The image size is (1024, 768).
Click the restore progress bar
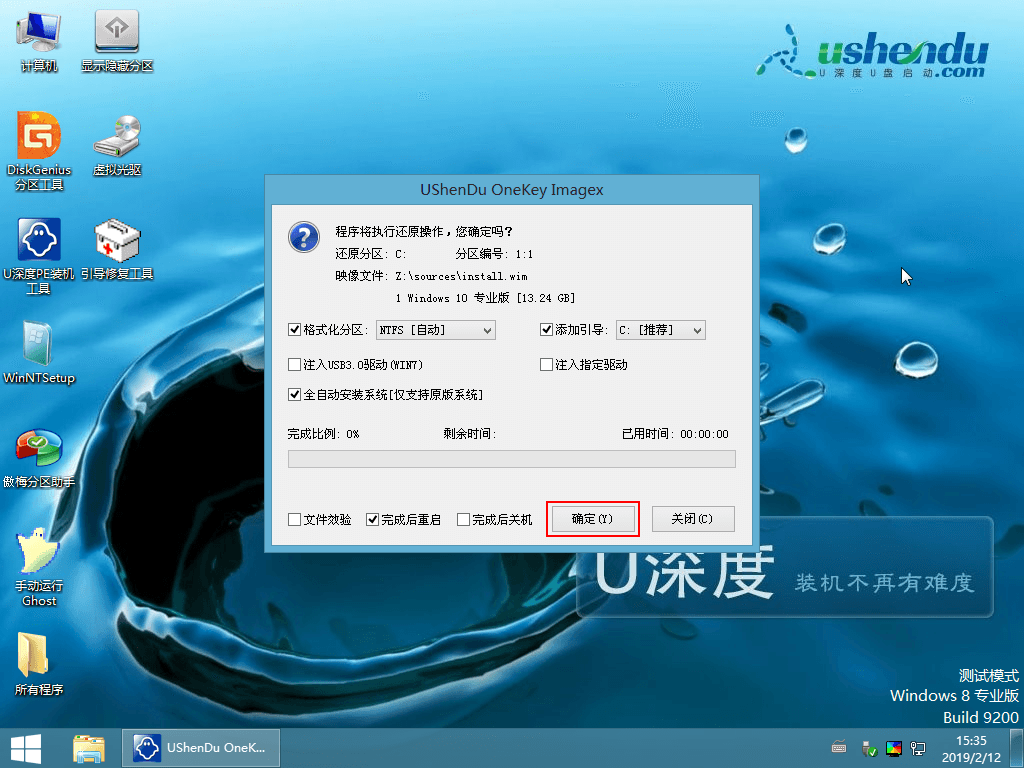coord(512,458)
